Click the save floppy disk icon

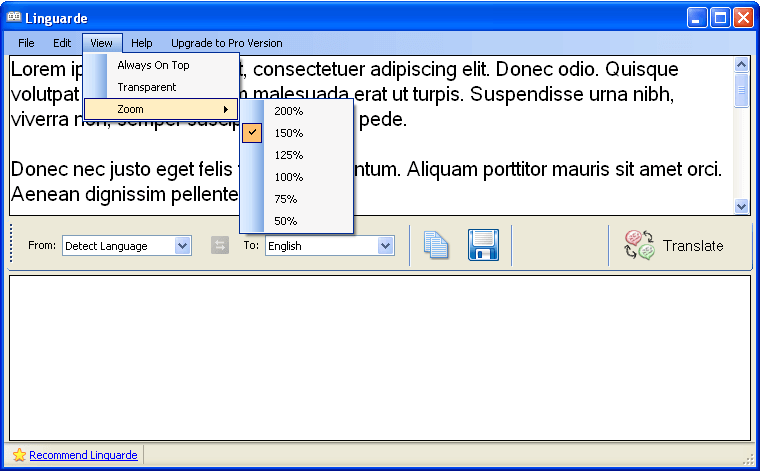[x=483, y=246]
